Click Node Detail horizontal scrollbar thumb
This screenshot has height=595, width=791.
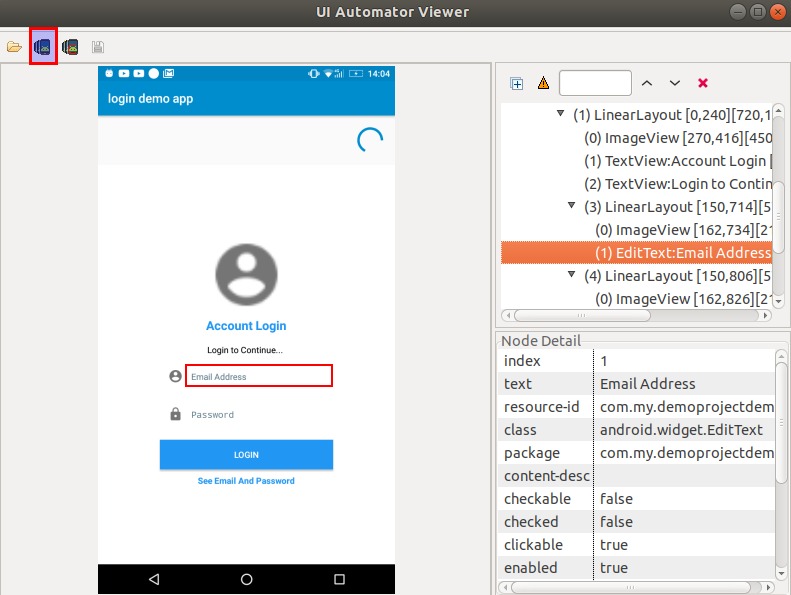pyautogui.click(x=631, y=587)
